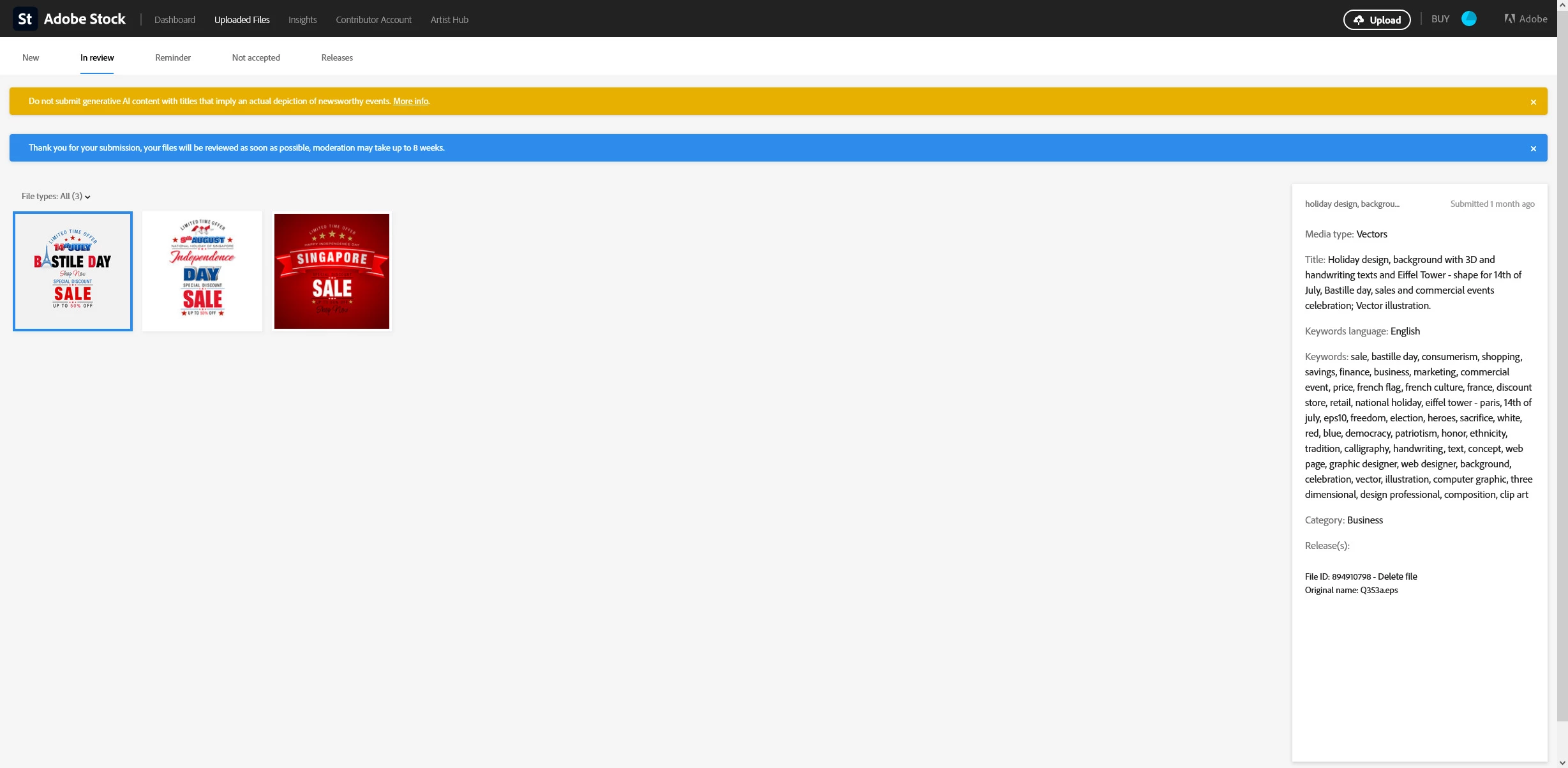Switch to the Not accepted tab
The height and width of the screenshot is (768, 1568).
(256, 57)
